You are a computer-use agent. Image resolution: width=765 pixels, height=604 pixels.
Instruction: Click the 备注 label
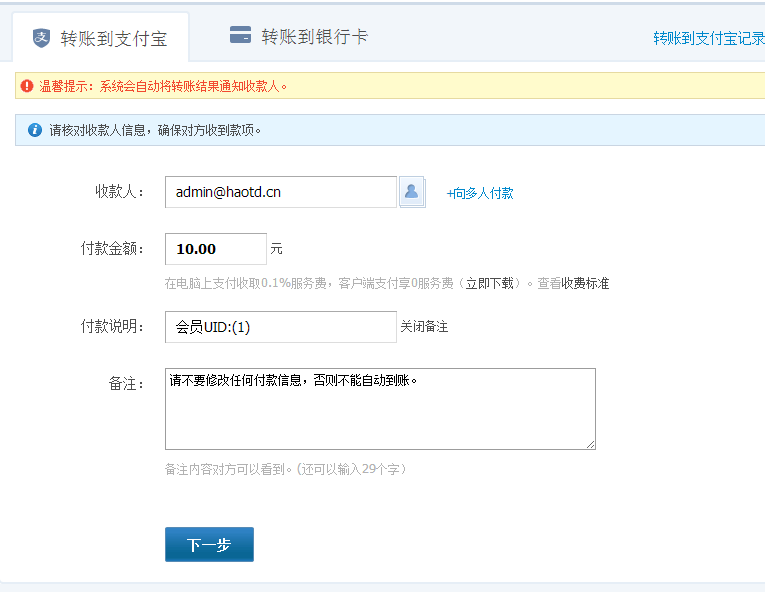pyautogui.click(x=126, y=383)
